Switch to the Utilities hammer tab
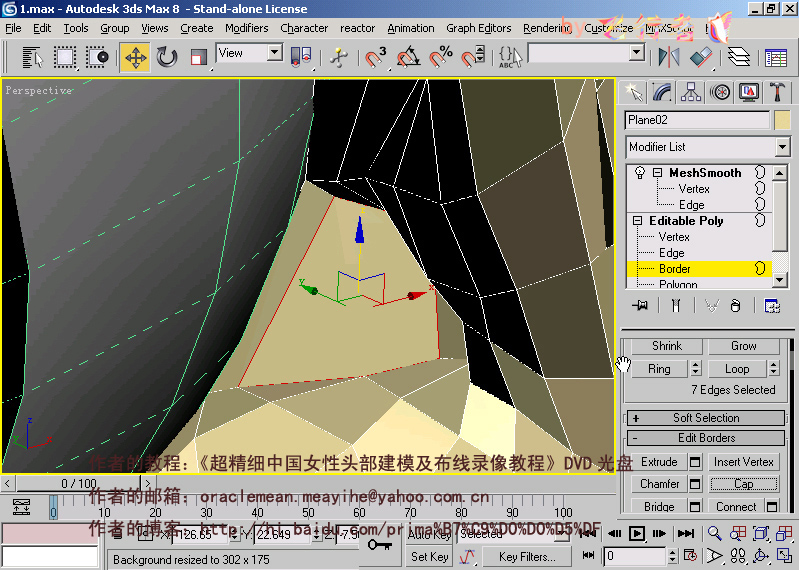Screen dimensions: 799x570 click(778, 93)
